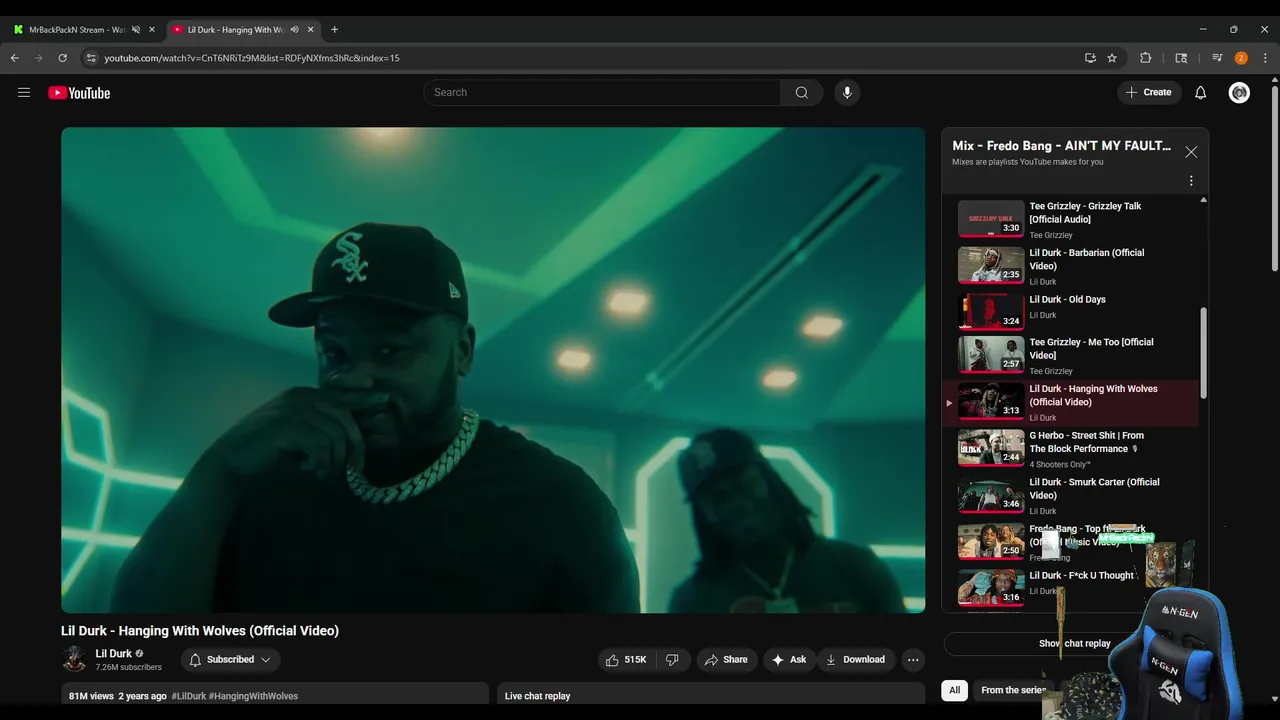The height and width of the screenshot is (720, 1280).
Task: Play Lil Durk - Old Days from mix
Action: pyautogui.click(x=1070, y=311)
